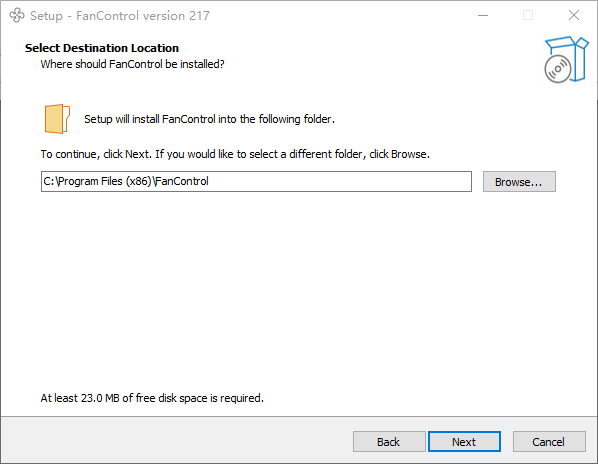
Task: Close the setup wizard with the X
Action: [x=574, y=16]
